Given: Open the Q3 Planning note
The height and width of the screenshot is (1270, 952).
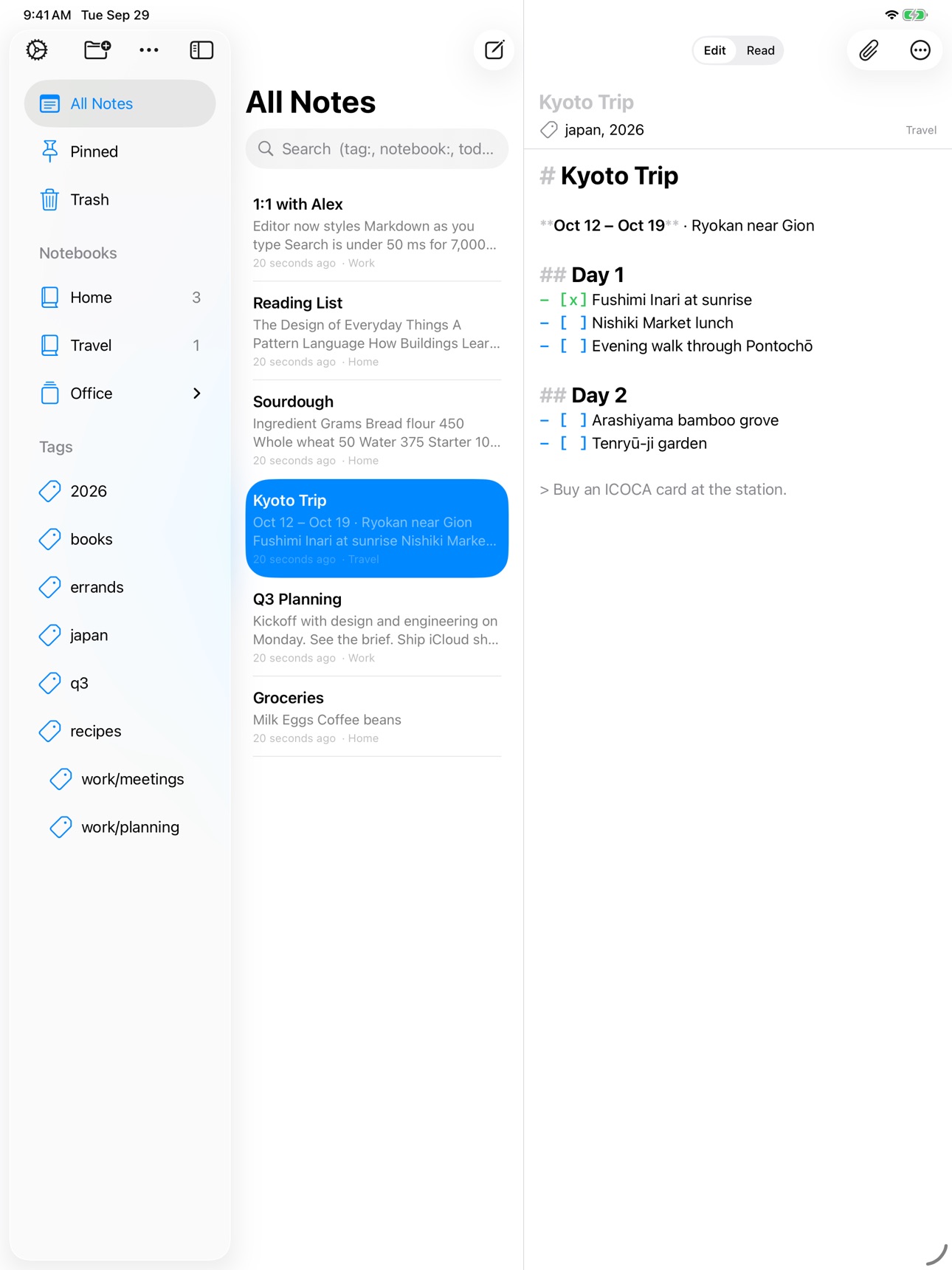Looking at the screenshot, I should pos(377,627).
